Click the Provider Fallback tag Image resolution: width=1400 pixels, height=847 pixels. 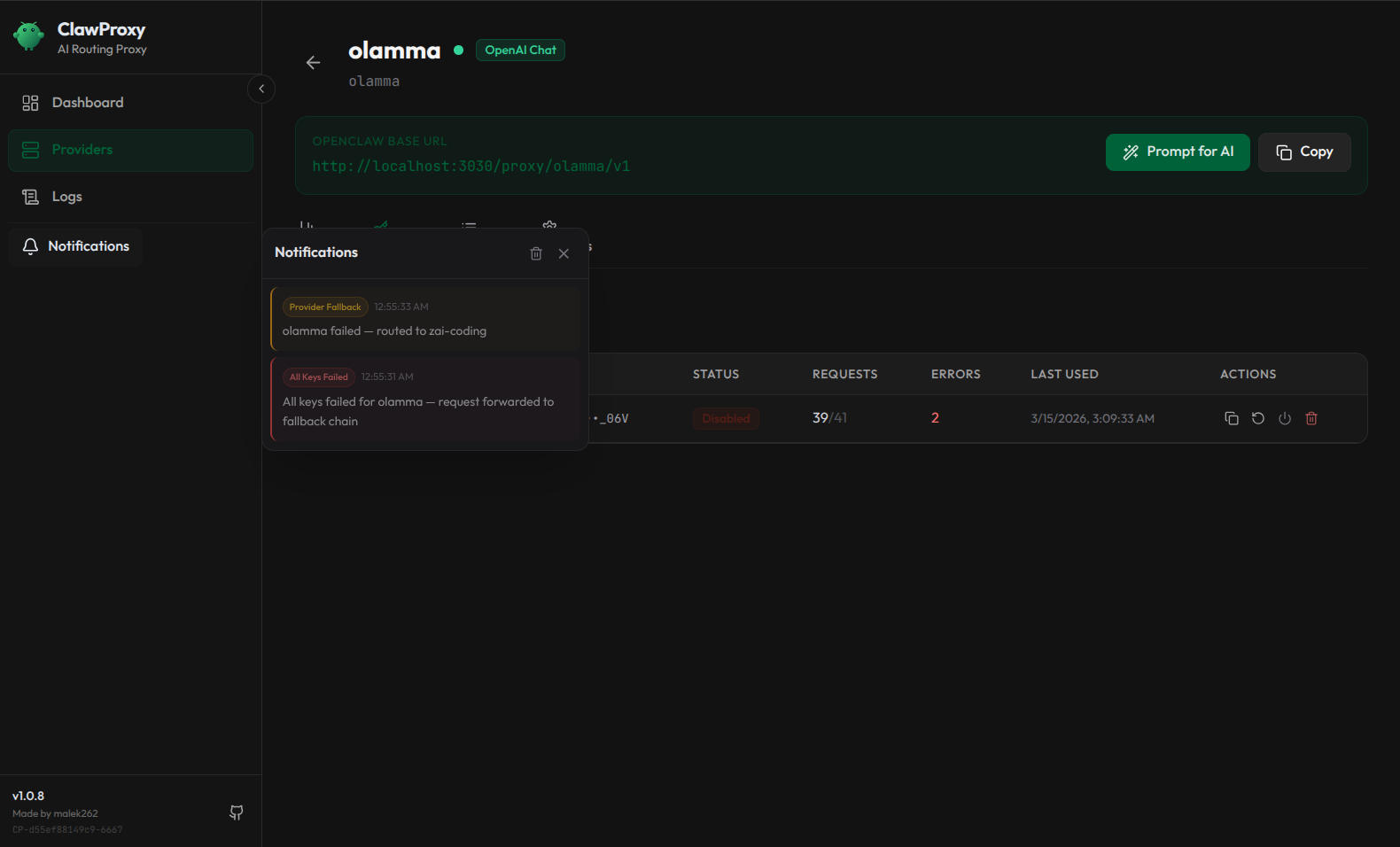click(325, 307)
